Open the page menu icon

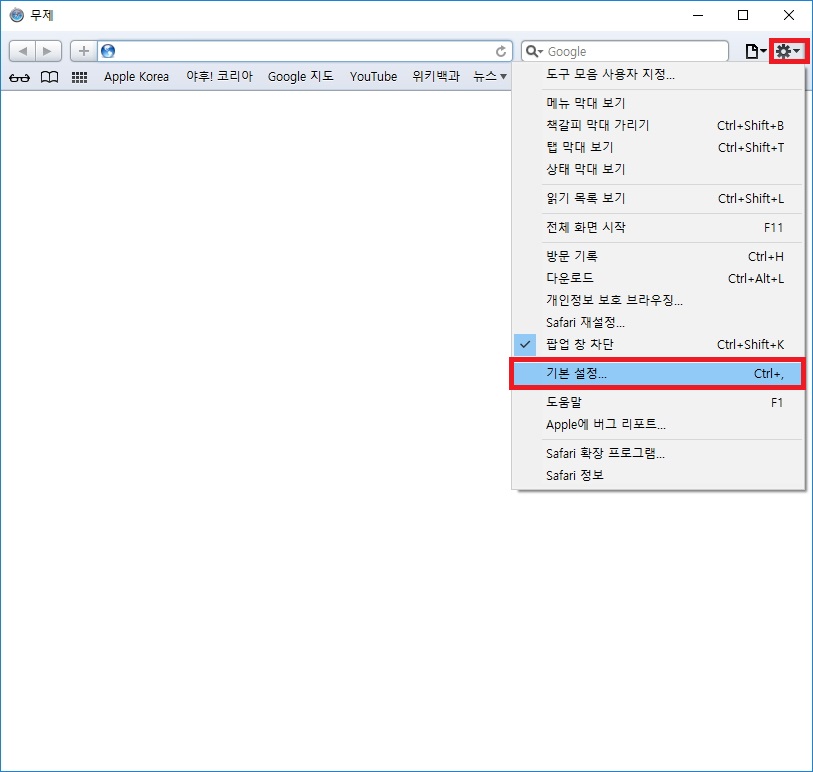pos(755,51)
